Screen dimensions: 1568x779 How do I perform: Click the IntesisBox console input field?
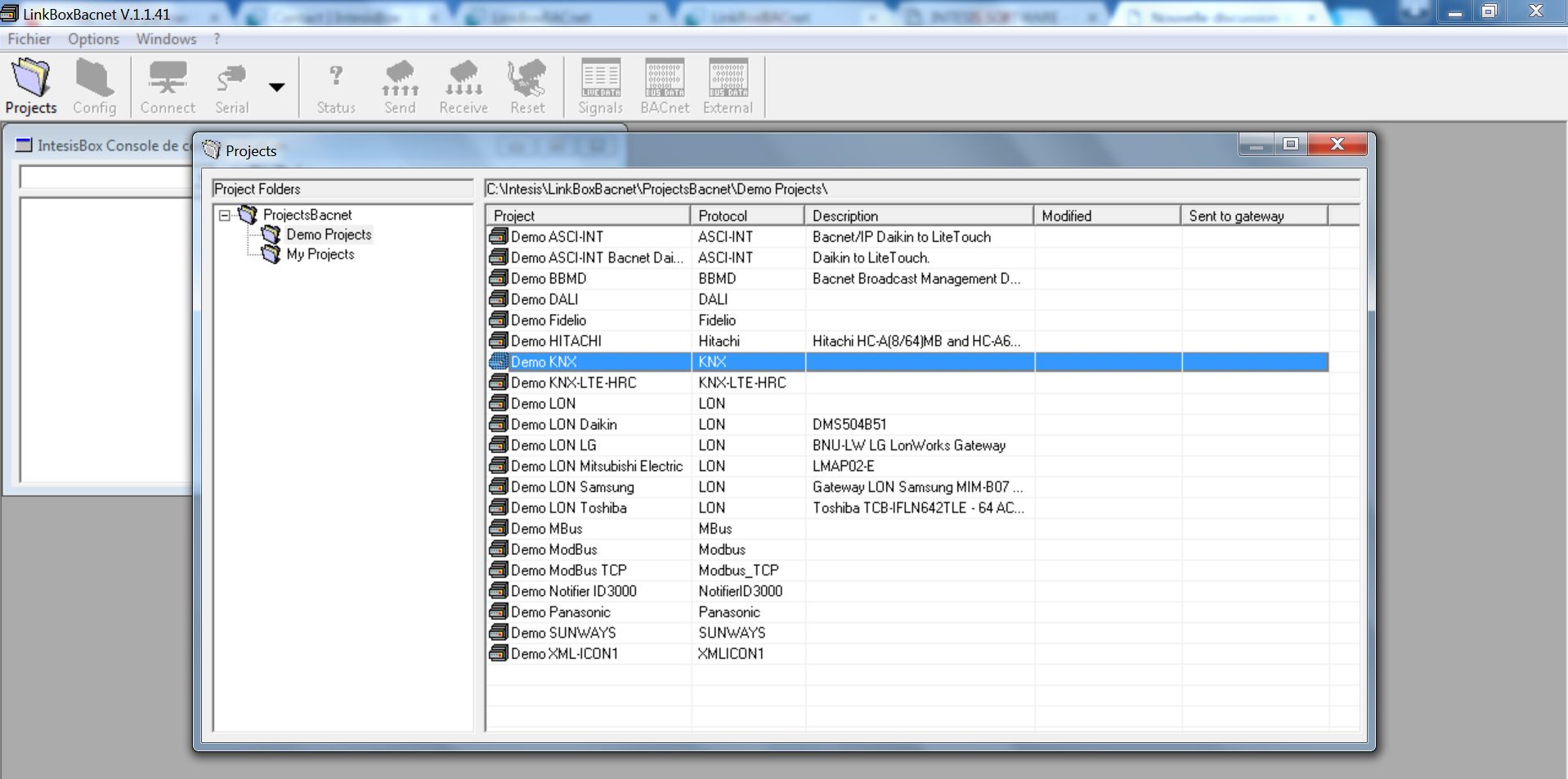[105, 177]
